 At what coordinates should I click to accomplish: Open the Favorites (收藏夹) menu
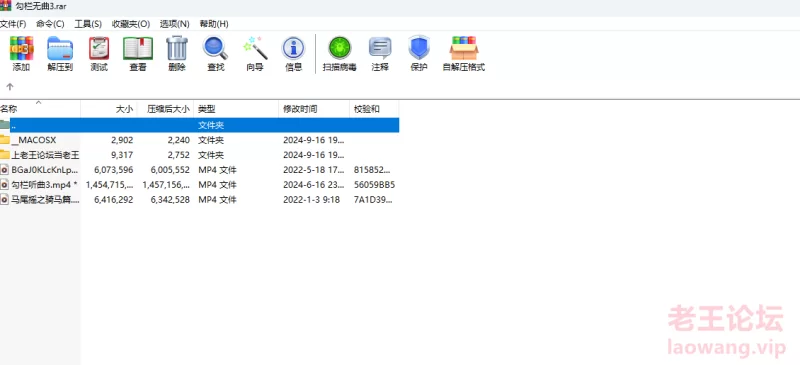tap(131, 24)
